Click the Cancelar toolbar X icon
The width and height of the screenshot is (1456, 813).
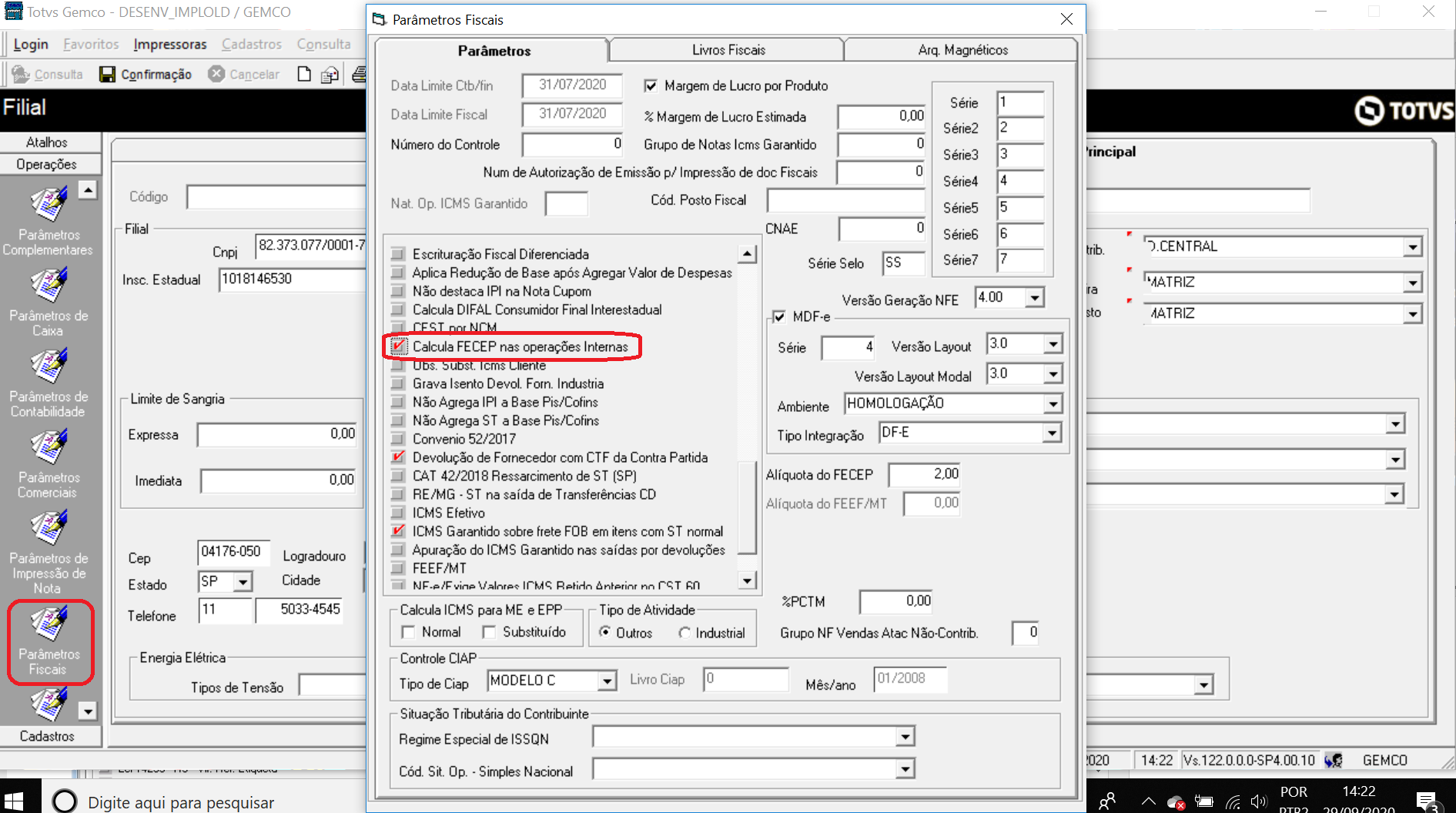coord(217,74)
